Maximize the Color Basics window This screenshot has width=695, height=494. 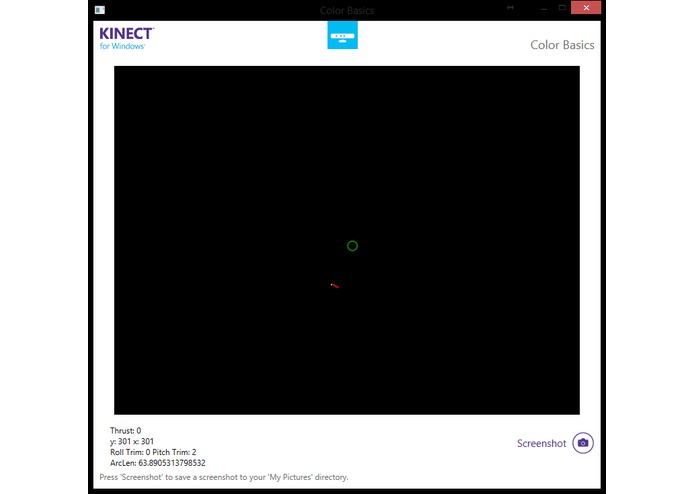(562, 8)
